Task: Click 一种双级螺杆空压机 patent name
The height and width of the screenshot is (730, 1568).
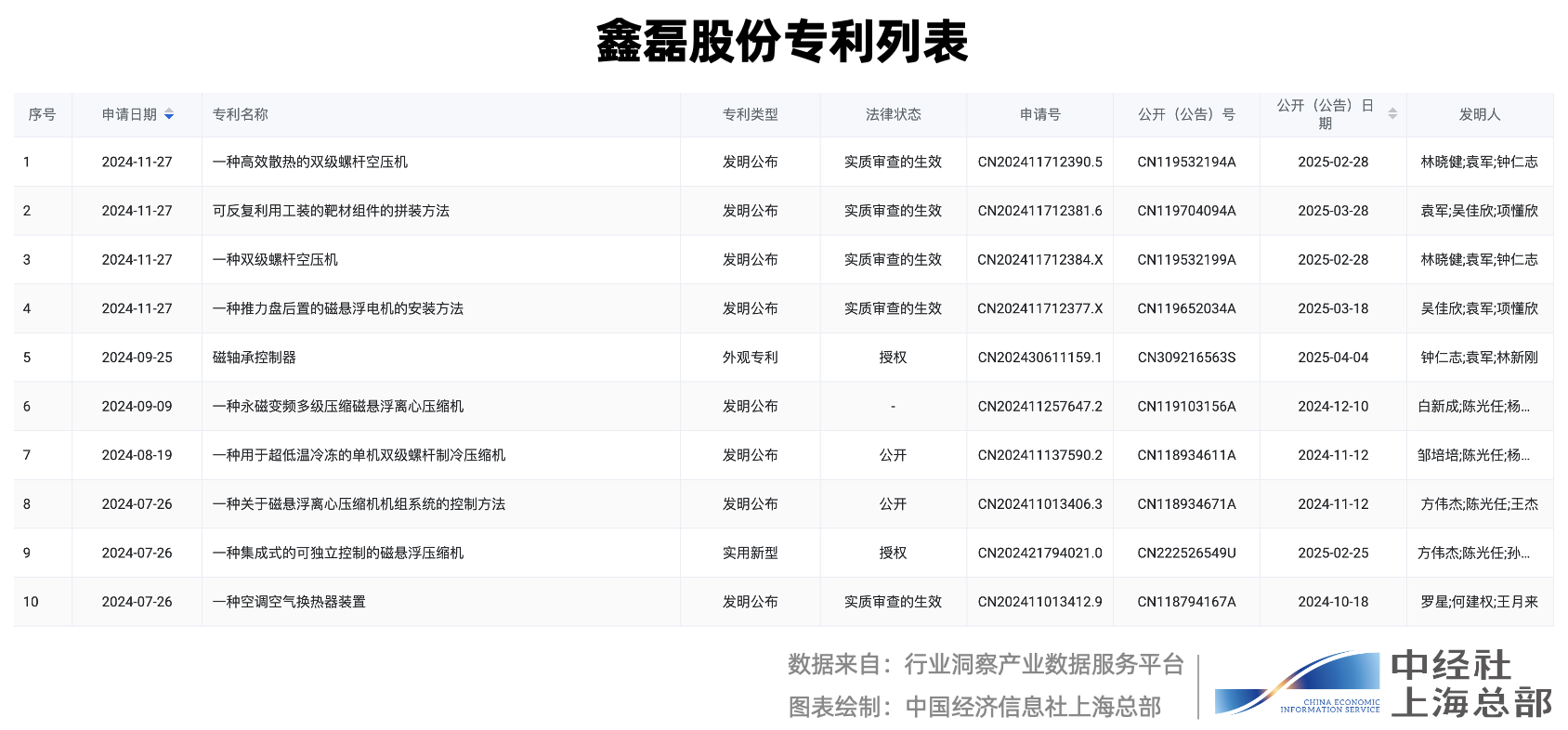Action: tap(275, 260)
